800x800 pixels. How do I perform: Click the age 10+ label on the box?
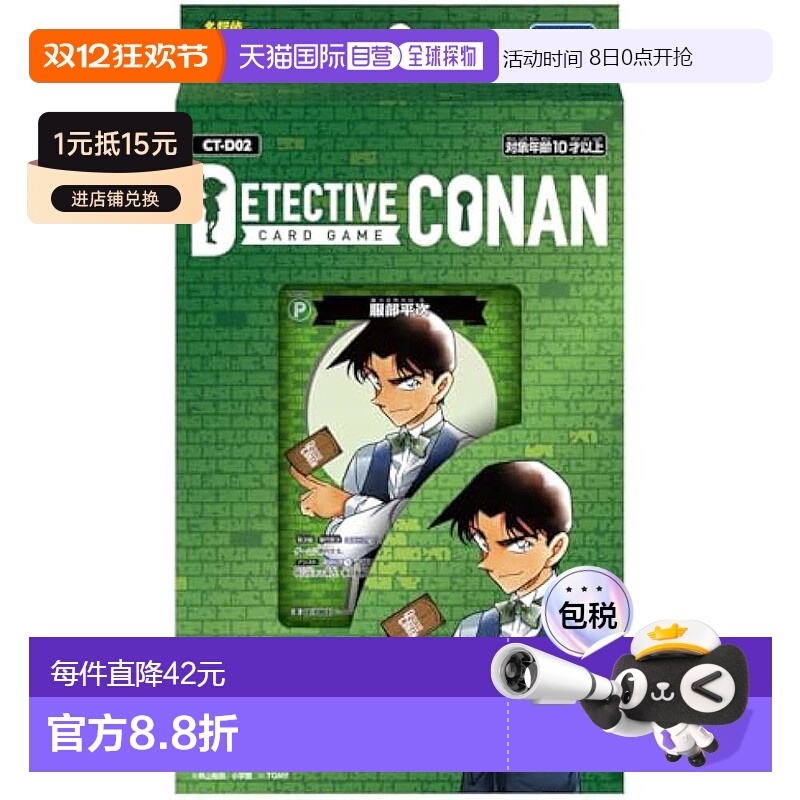555,146
